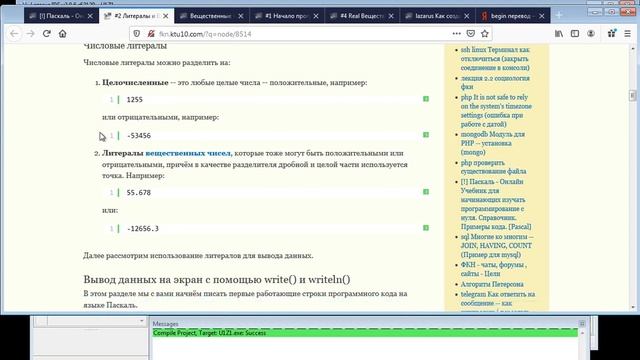The height and width of the screenshot is (360, 640).
Task: Select code text '-53456'
Action: [x=139, y=136]
